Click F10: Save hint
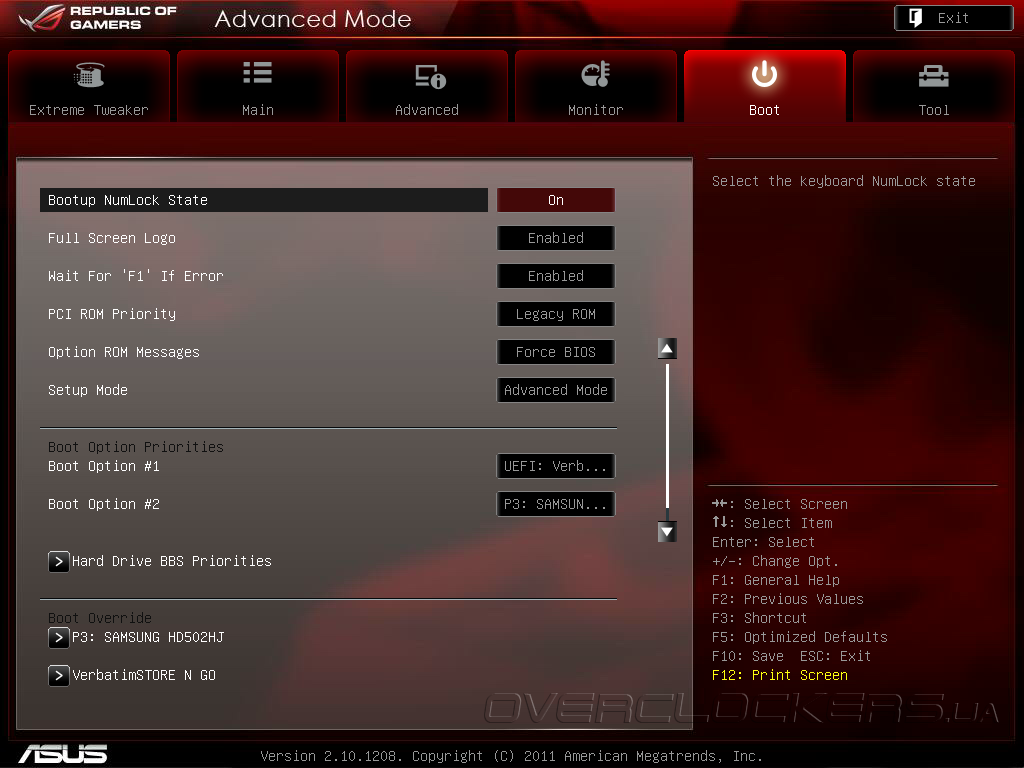 pos(748,656)
